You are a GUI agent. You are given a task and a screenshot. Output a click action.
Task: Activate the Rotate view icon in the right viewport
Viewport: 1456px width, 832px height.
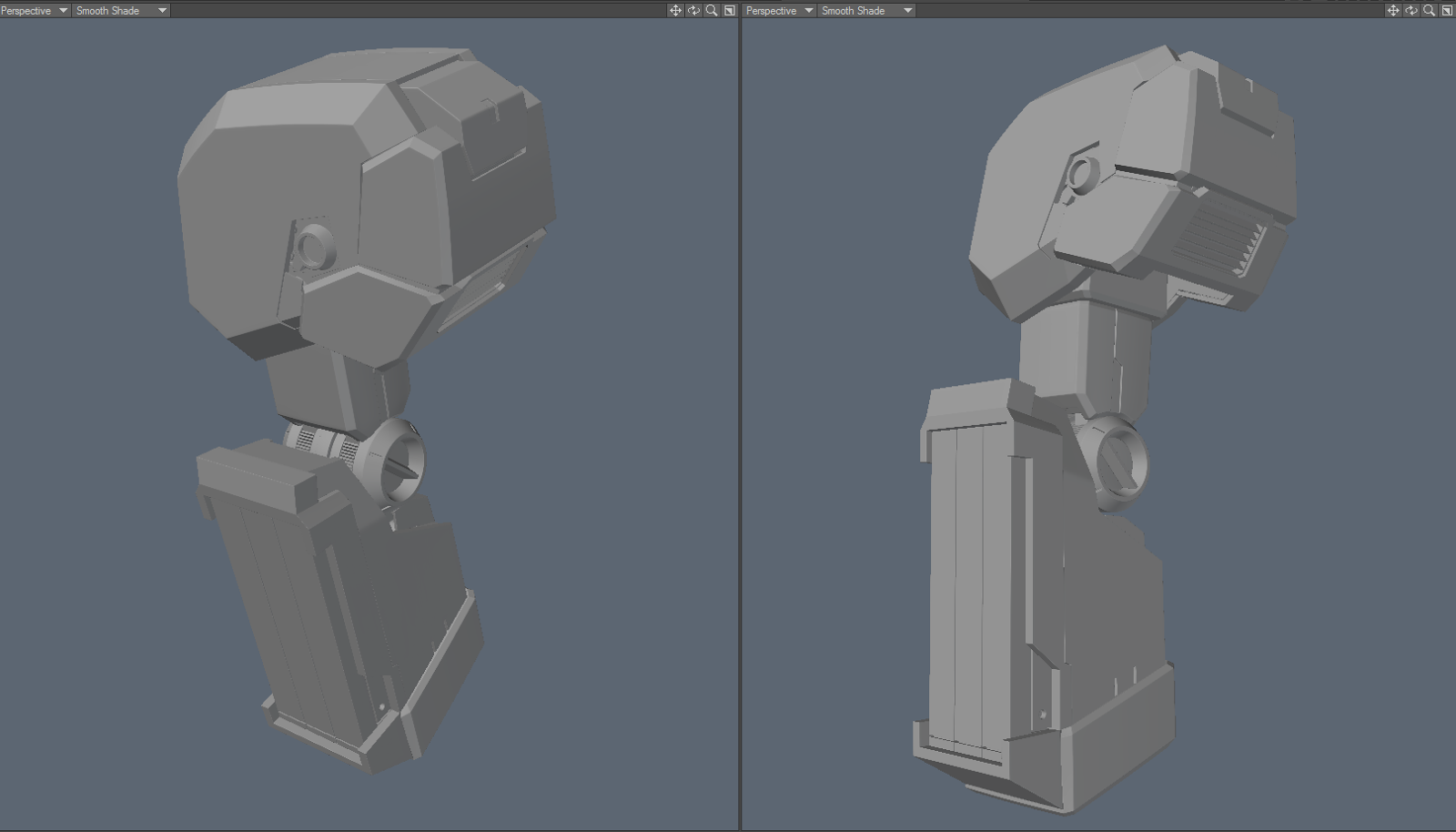(x=1410, y=10)
